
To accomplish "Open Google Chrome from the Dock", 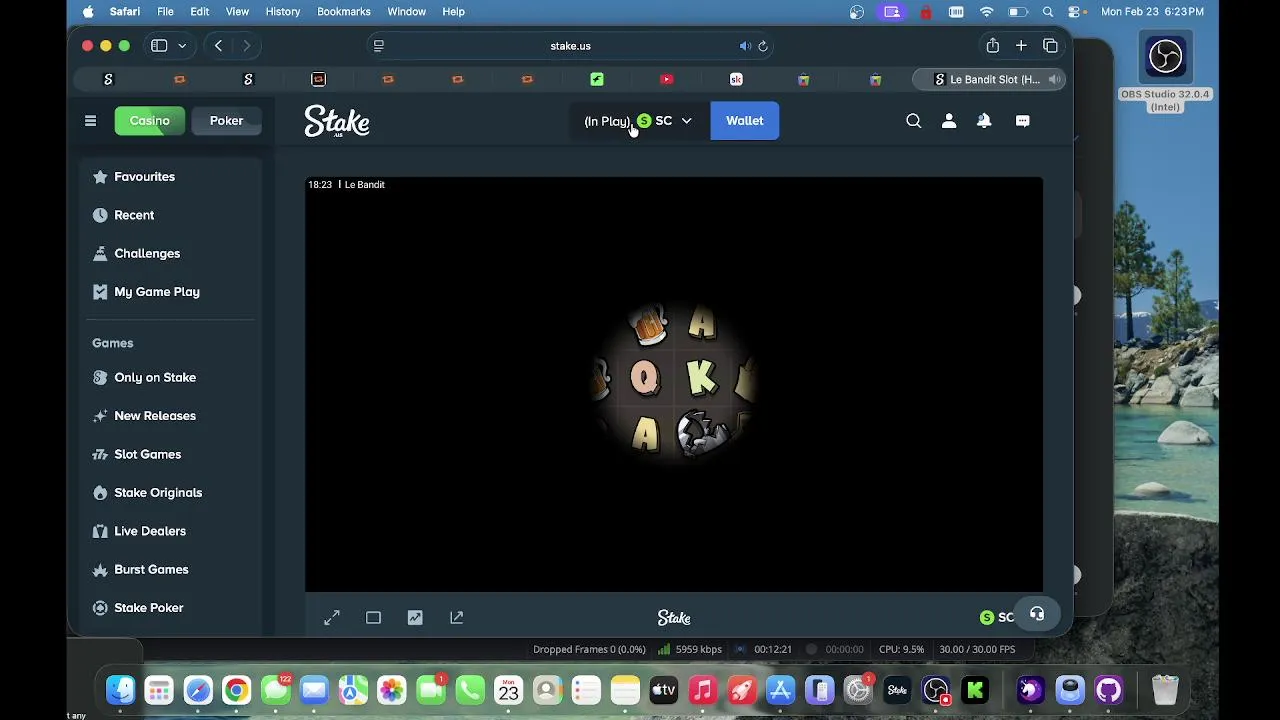I will [x=236, y=690].
